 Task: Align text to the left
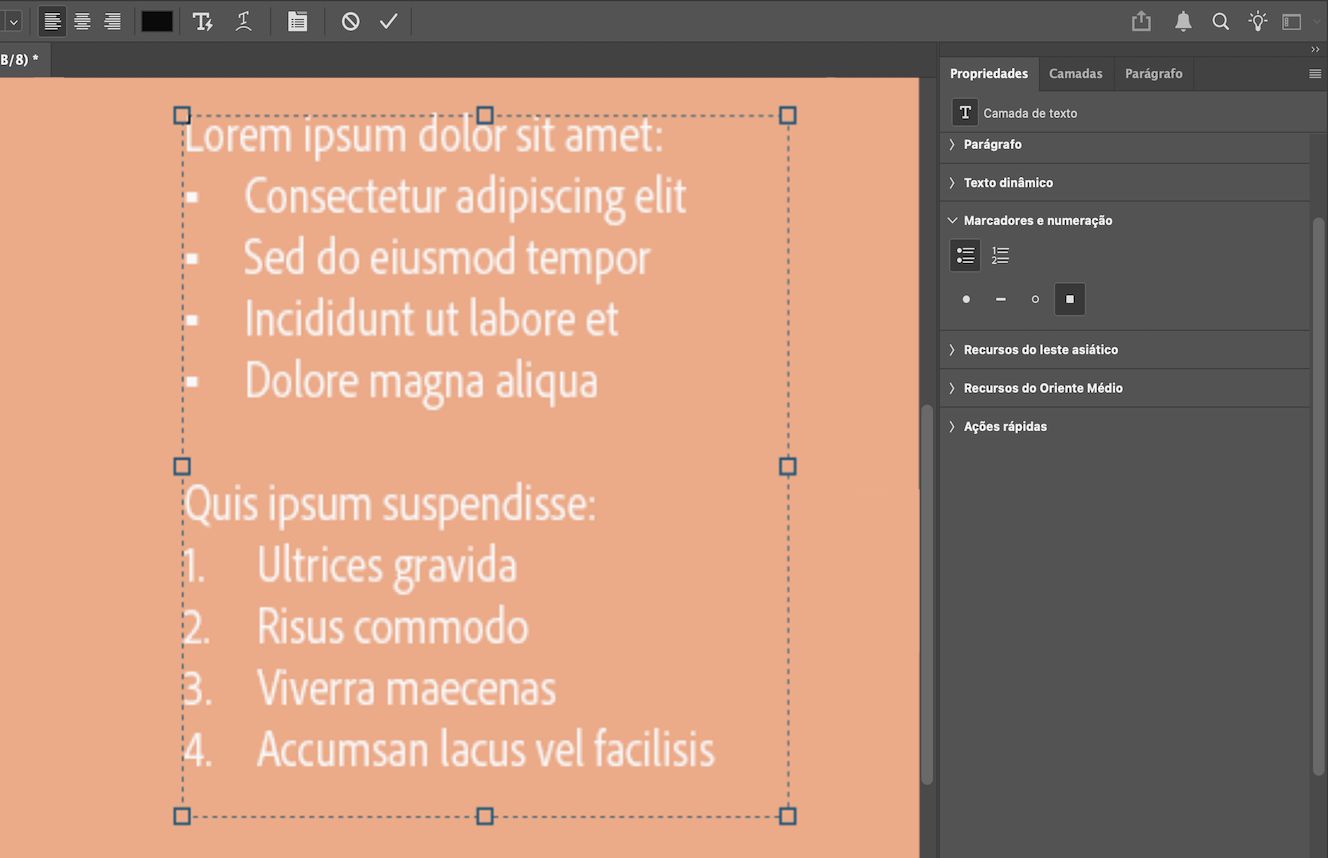coord(52,21)
